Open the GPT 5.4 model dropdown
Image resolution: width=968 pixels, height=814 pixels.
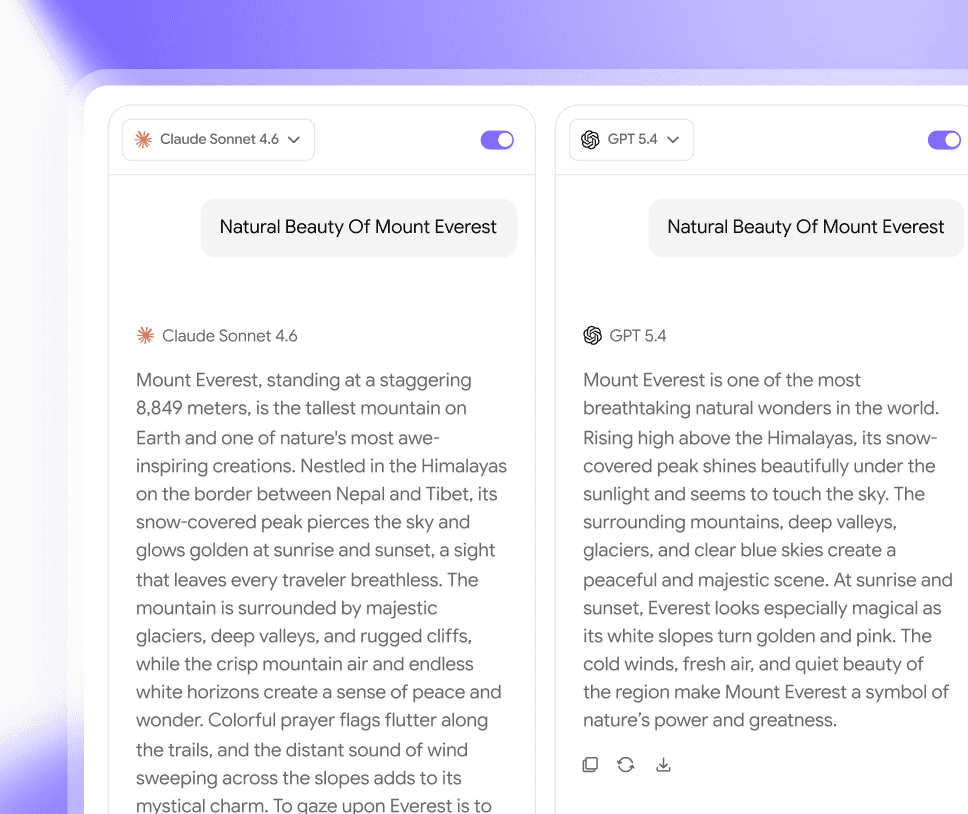coord(631,140)
